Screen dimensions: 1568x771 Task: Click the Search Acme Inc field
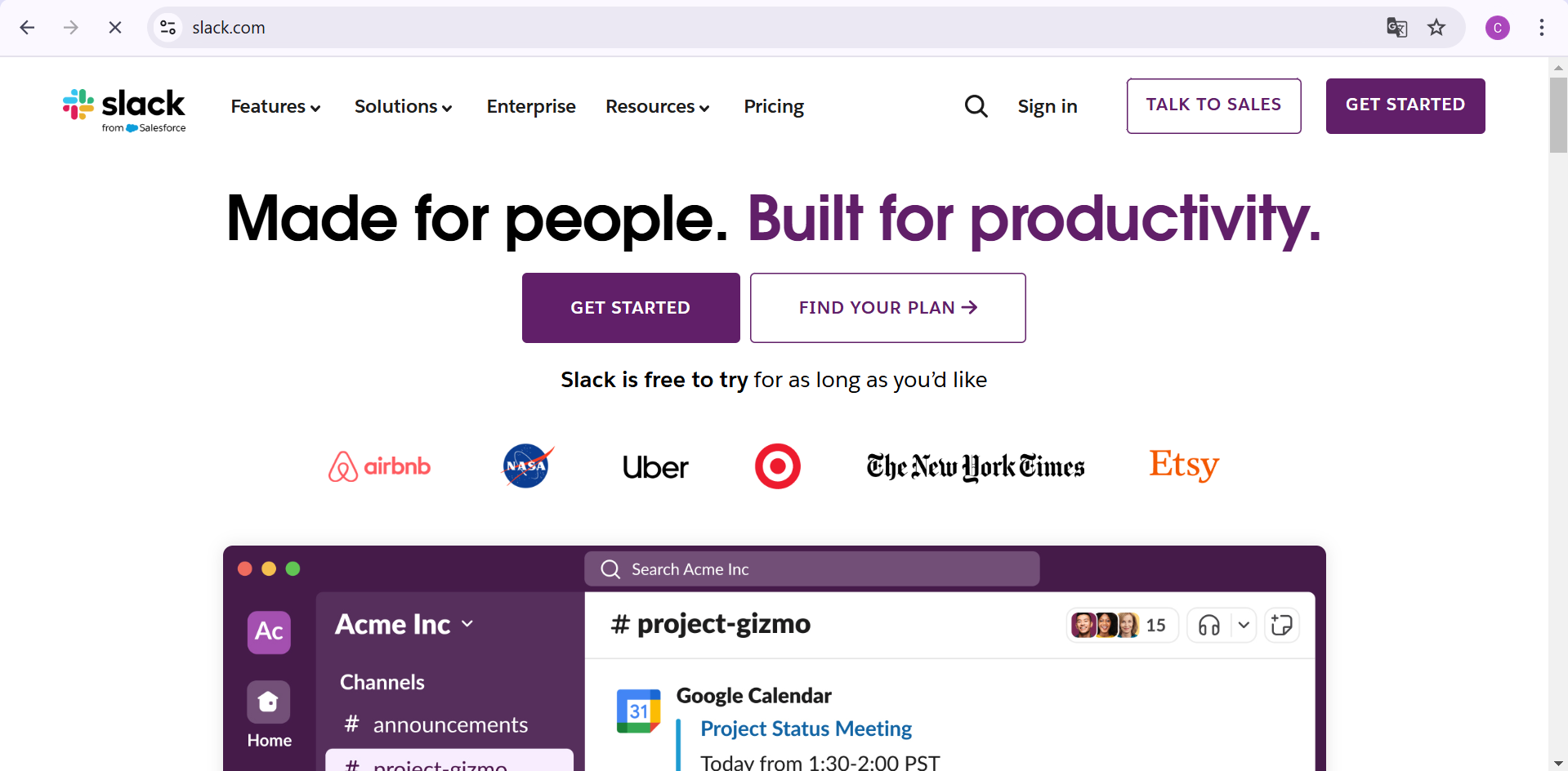click(811, 569)
